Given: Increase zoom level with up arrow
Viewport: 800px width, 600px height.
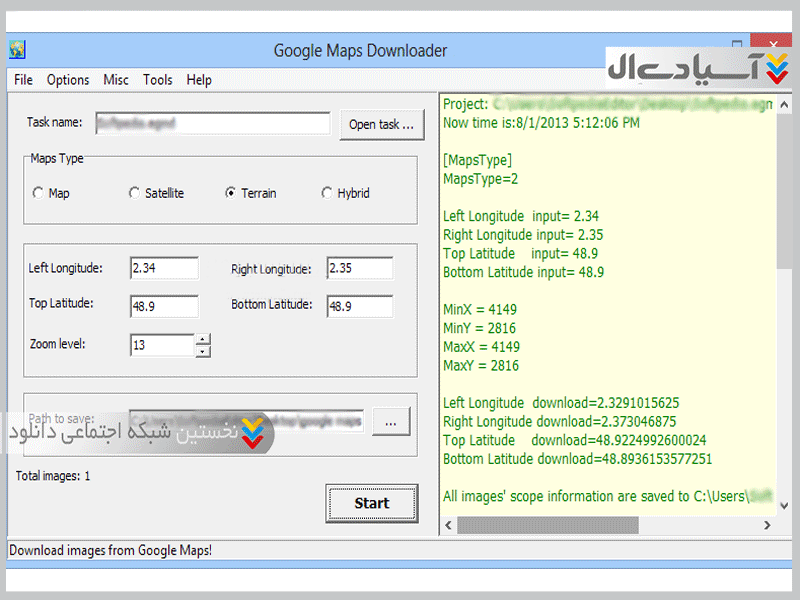Looking at the screenshot, I should pyautogui.click(x=203, y=339).
